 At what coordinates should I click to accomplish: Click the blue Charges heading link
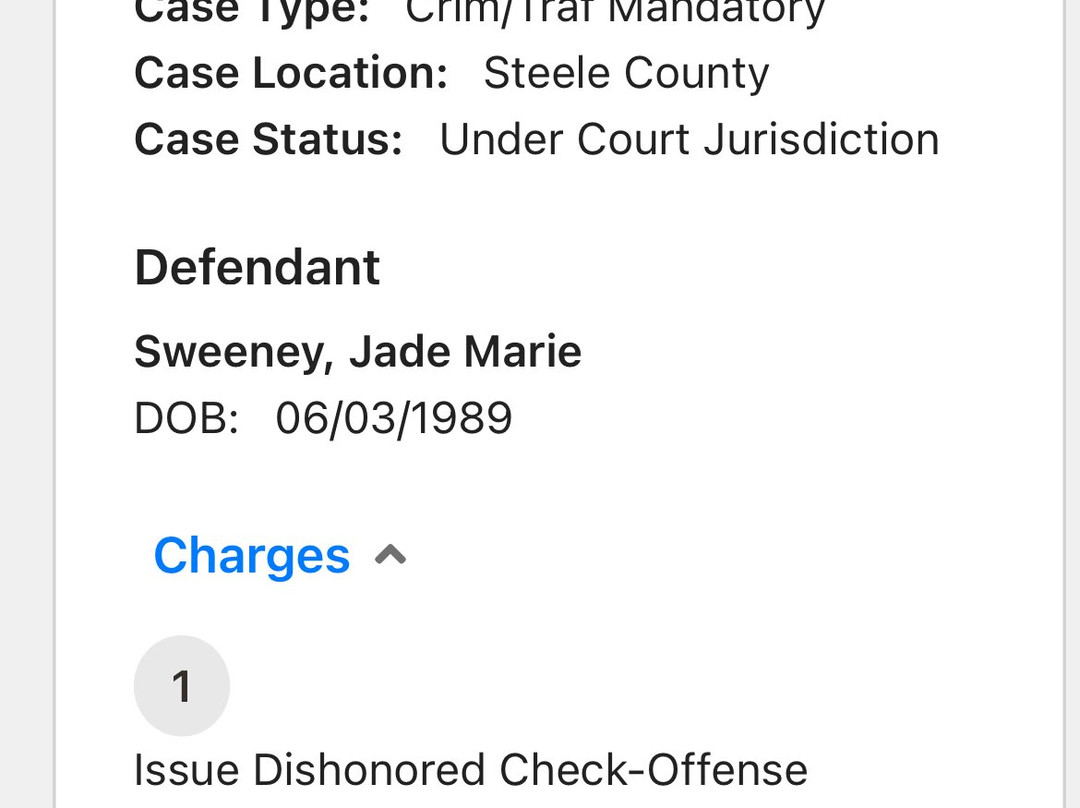pyautogui.click(x=251, y=556)
